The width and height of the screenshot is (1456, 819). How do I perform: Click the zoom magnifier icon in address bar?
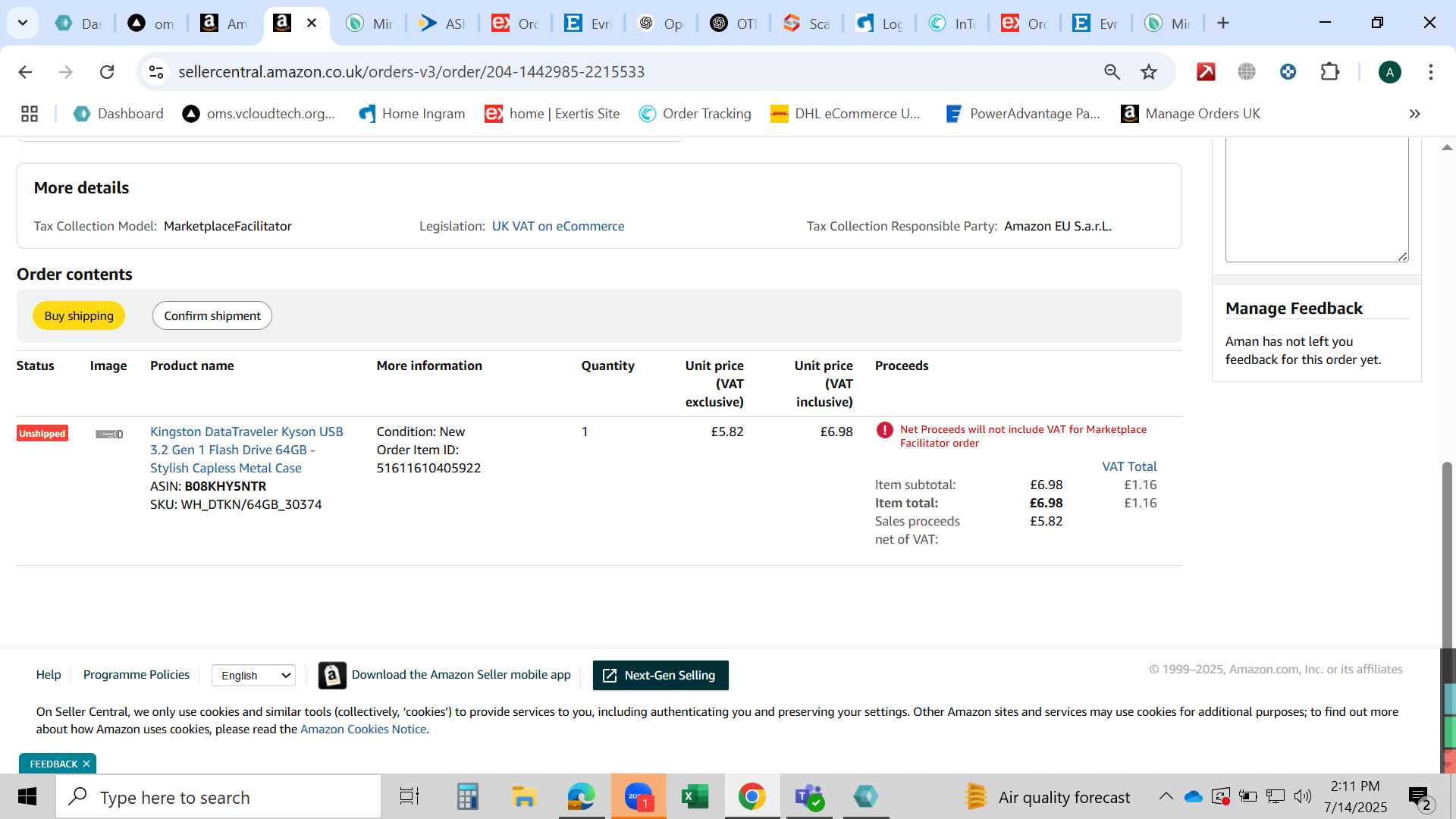pyautogui.click(x=1112, y=72)
